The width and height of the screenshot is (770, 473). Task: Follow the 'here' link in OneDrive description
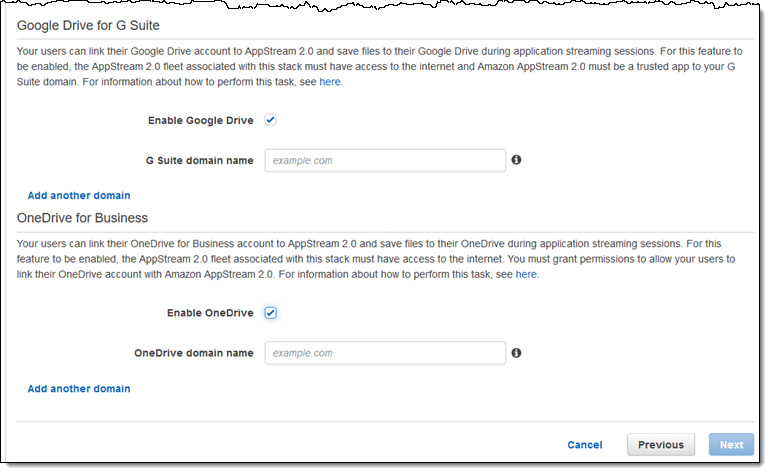pyautogui.click(x=526, y=274)
